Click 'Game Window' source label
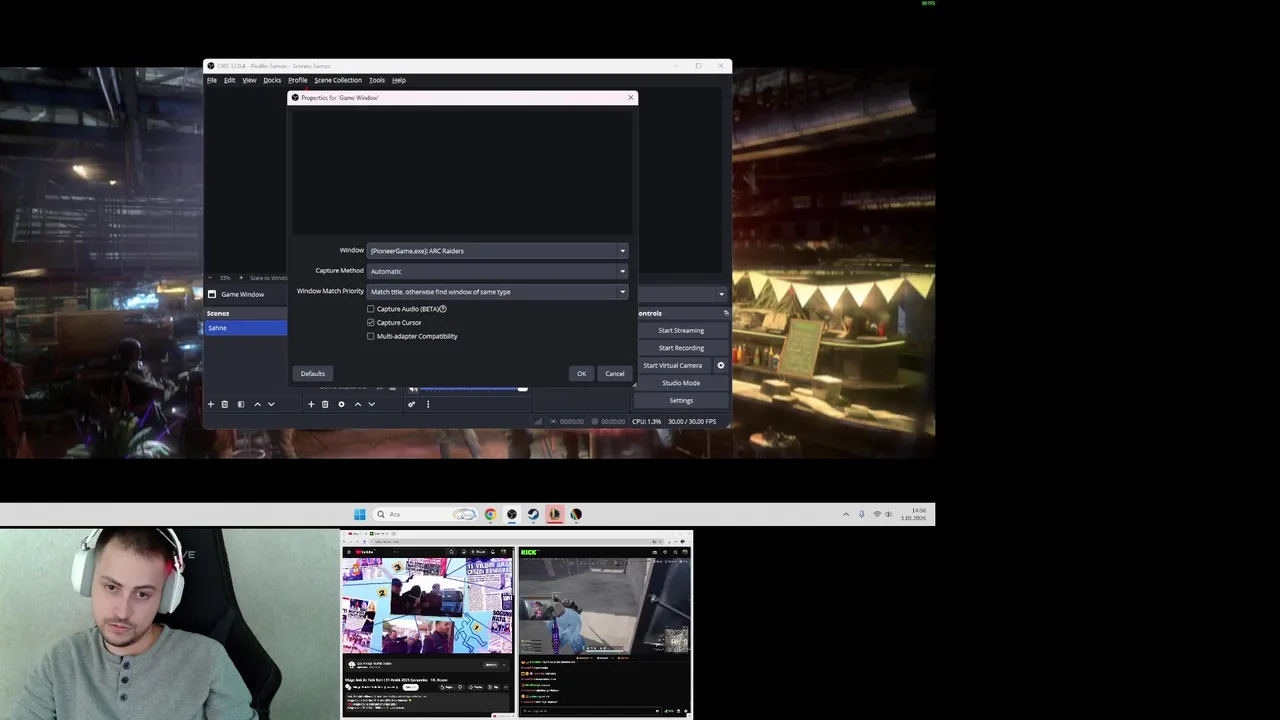The width and height of the screenshot is (1280, 720). (x=243, y=294)
